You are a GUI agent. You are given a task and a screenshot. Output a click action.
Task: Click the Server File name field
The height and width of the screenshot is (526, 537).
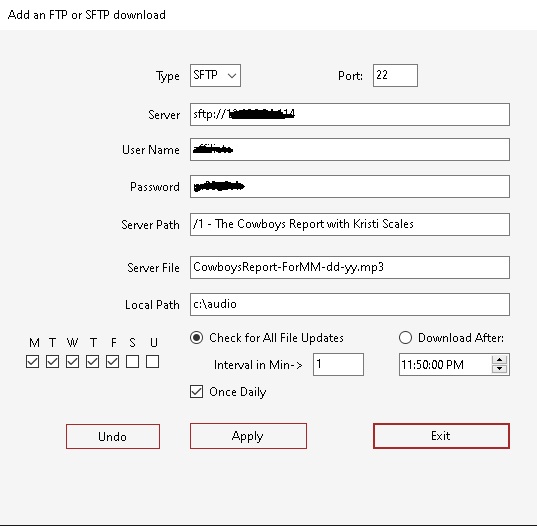tap(350, 267)
